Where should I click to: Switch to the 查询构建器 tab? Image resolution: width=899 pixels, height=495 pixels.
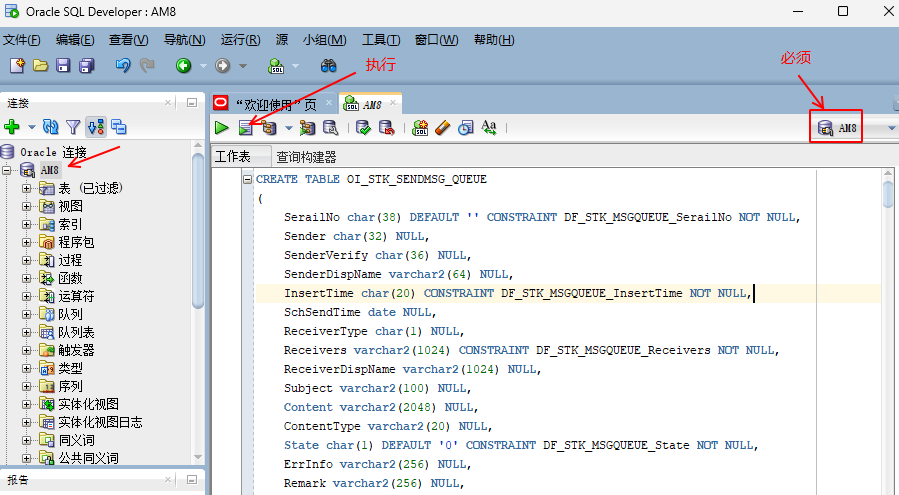[306, 157]
